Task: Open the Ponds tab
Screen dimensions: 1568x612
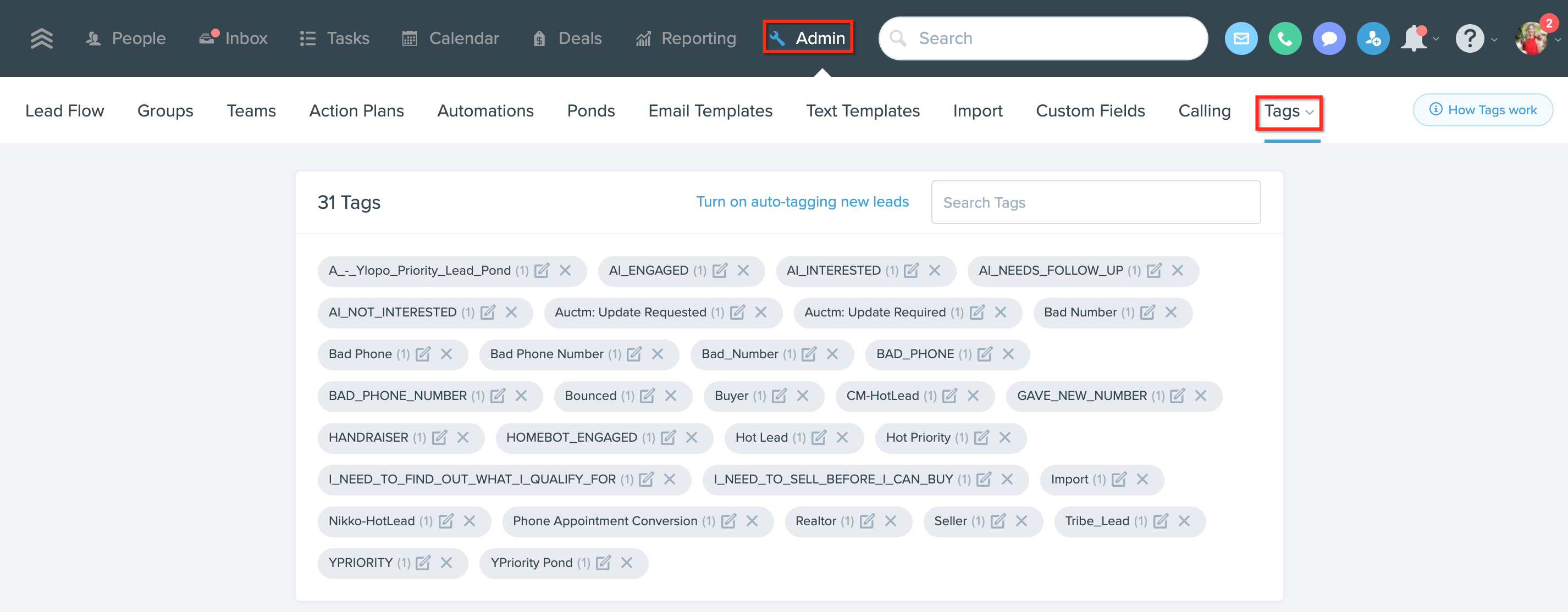Action: click(x=590, y=111)
